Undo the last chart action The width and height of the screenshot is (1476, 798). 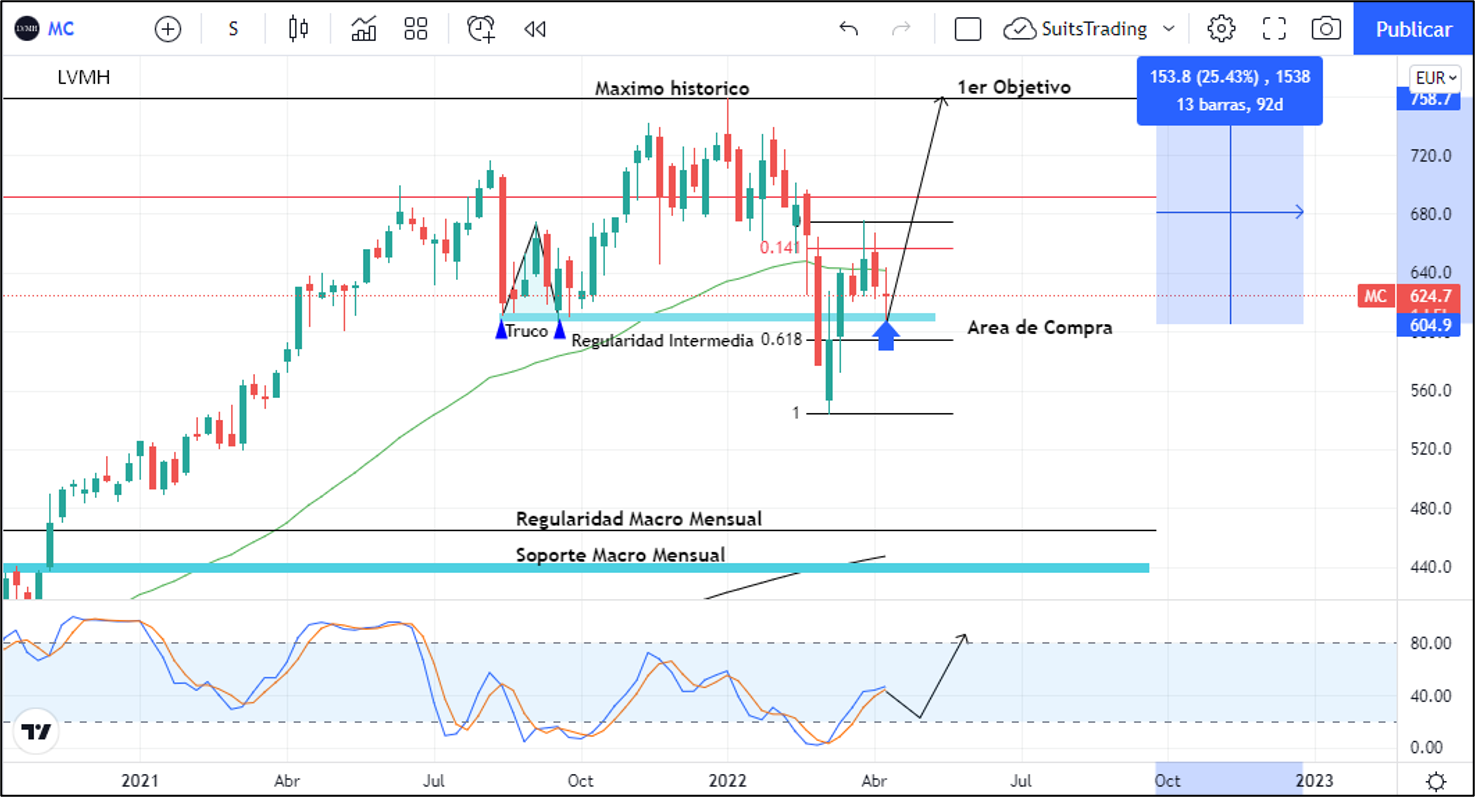click(849, 29)
